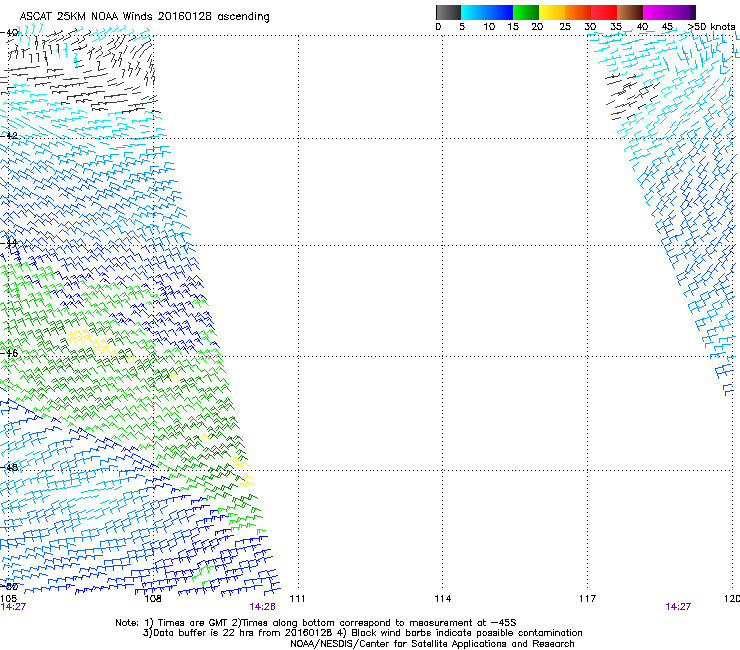Select the yellow 20–25 knots color bar segment
Viewport: 740px width, 650px height.
point(552,12)
